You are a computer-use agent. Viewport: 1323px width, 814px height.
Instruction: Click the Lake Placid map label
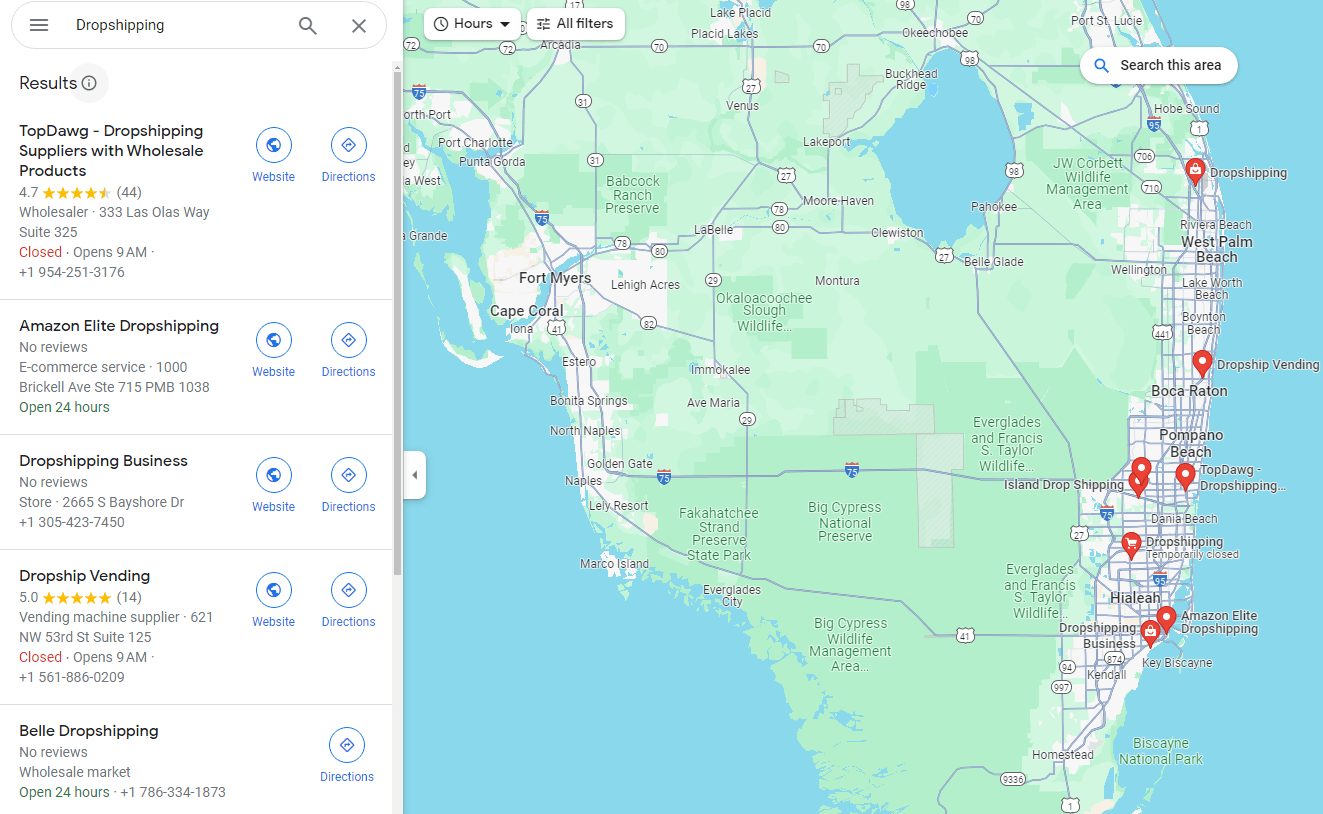point(741,13)
